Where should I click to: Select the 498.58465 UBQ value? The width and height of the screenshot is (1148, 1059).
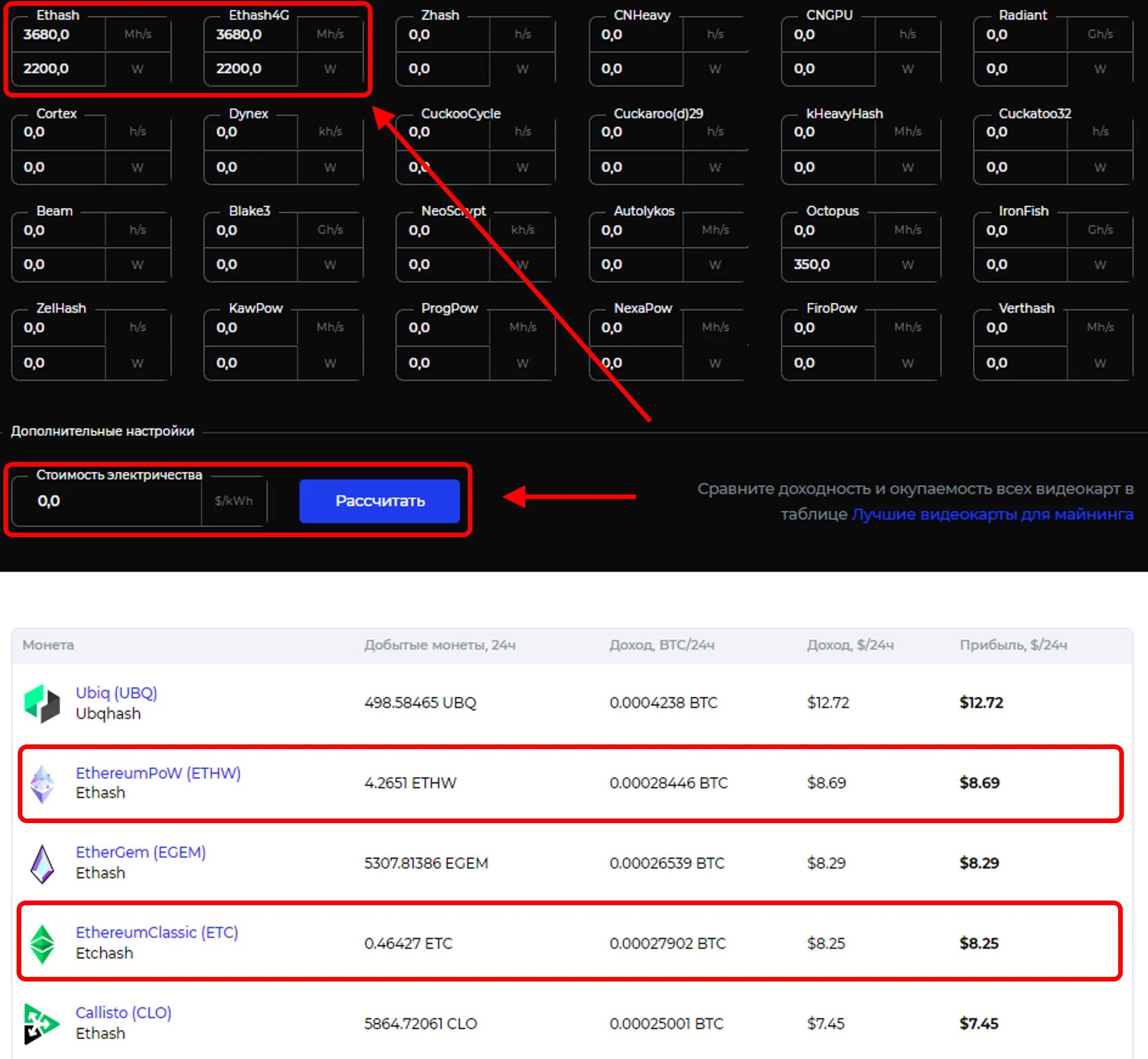[420, 703]
